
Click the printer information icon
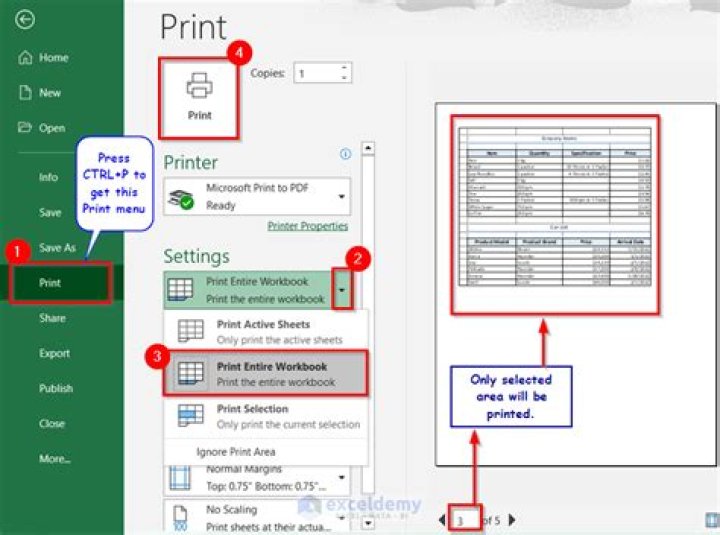point(345,154)
